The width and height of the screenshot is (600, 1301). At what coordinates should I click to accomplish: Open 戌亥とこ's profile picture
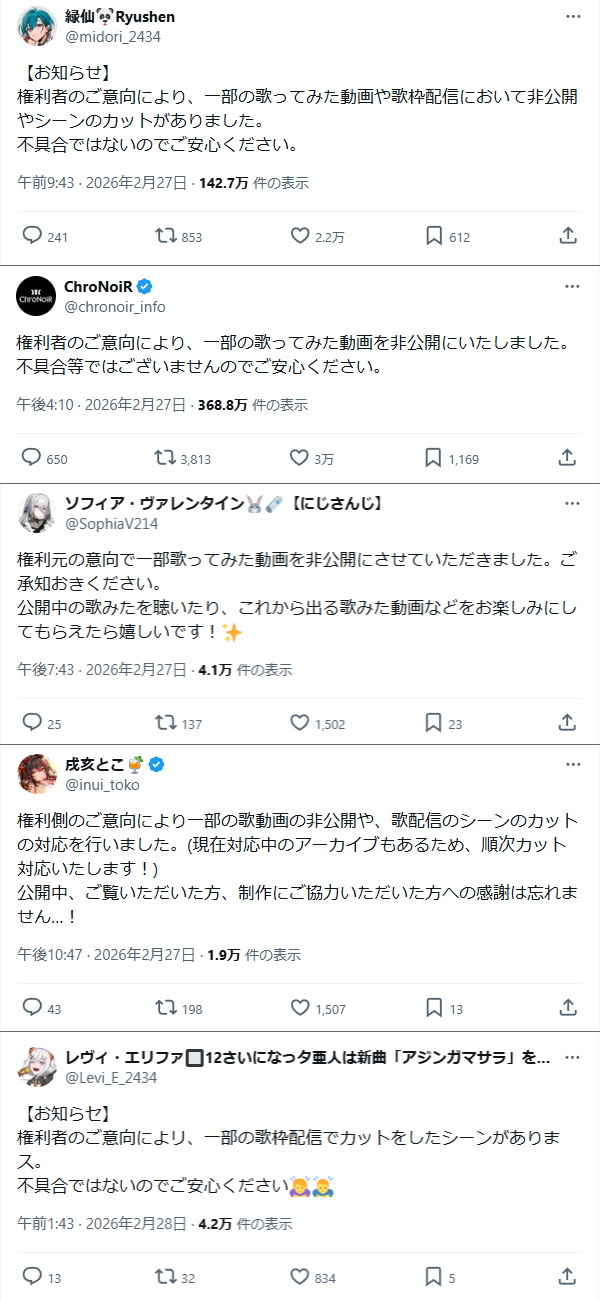coord(37,774)
